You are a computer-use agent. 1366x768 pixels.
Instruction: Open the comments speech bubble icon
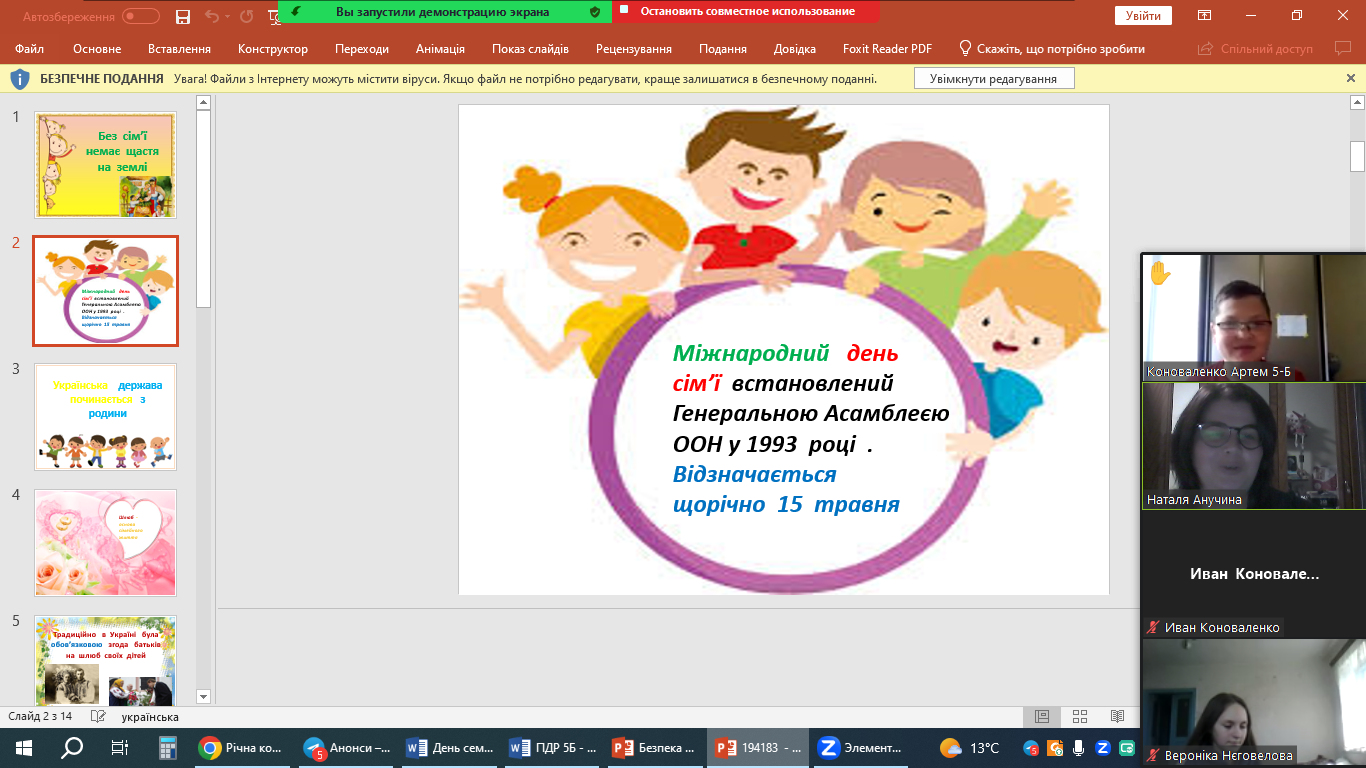pyautogui.click(x=1342, y=48)
